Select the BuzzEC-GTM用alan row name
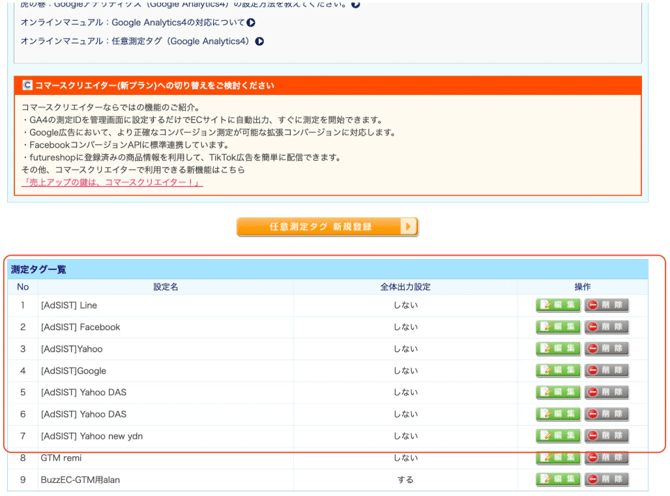Viewport: 670px width, 496px height. click(x=80, y=480)
